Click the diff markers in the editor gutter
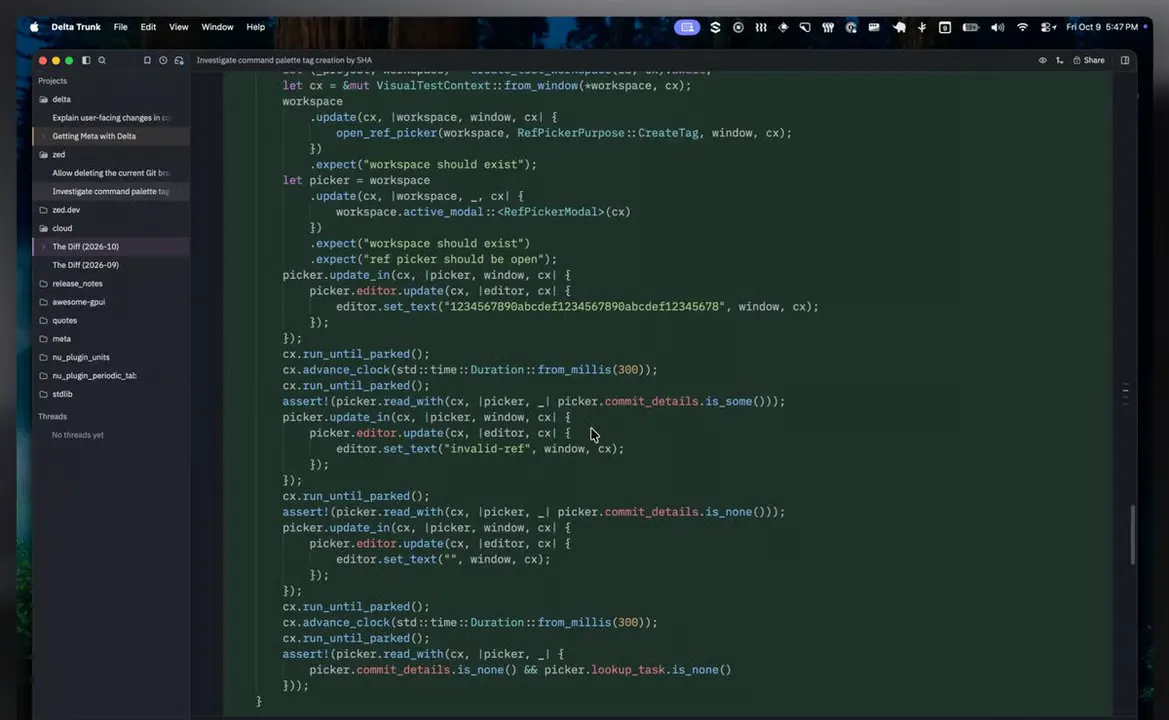Screen dimensions: 1169x720 pos(1125,392)
